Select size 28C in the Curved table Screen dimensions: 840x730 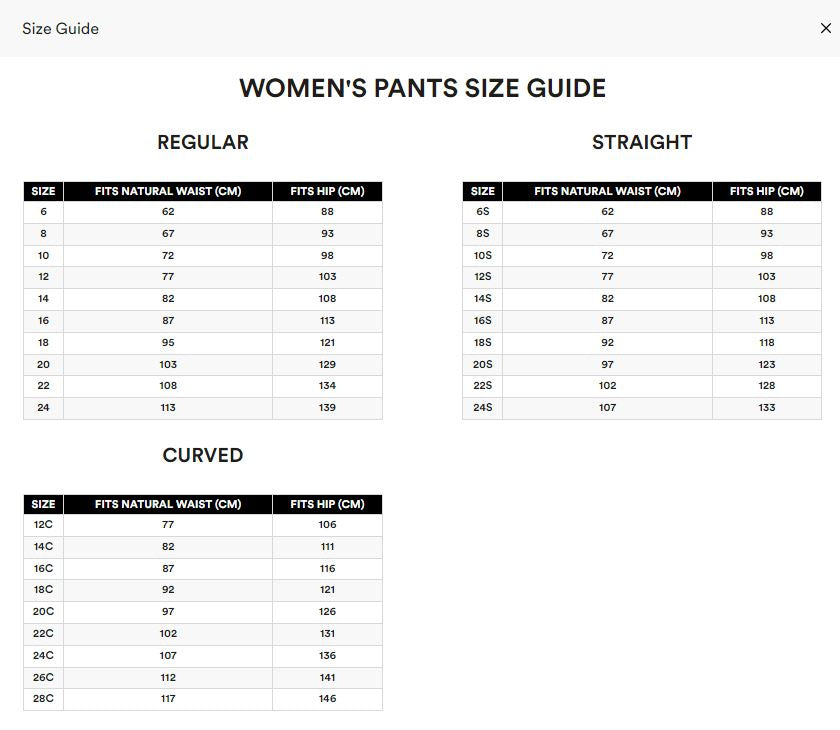(x=41, y=700)
